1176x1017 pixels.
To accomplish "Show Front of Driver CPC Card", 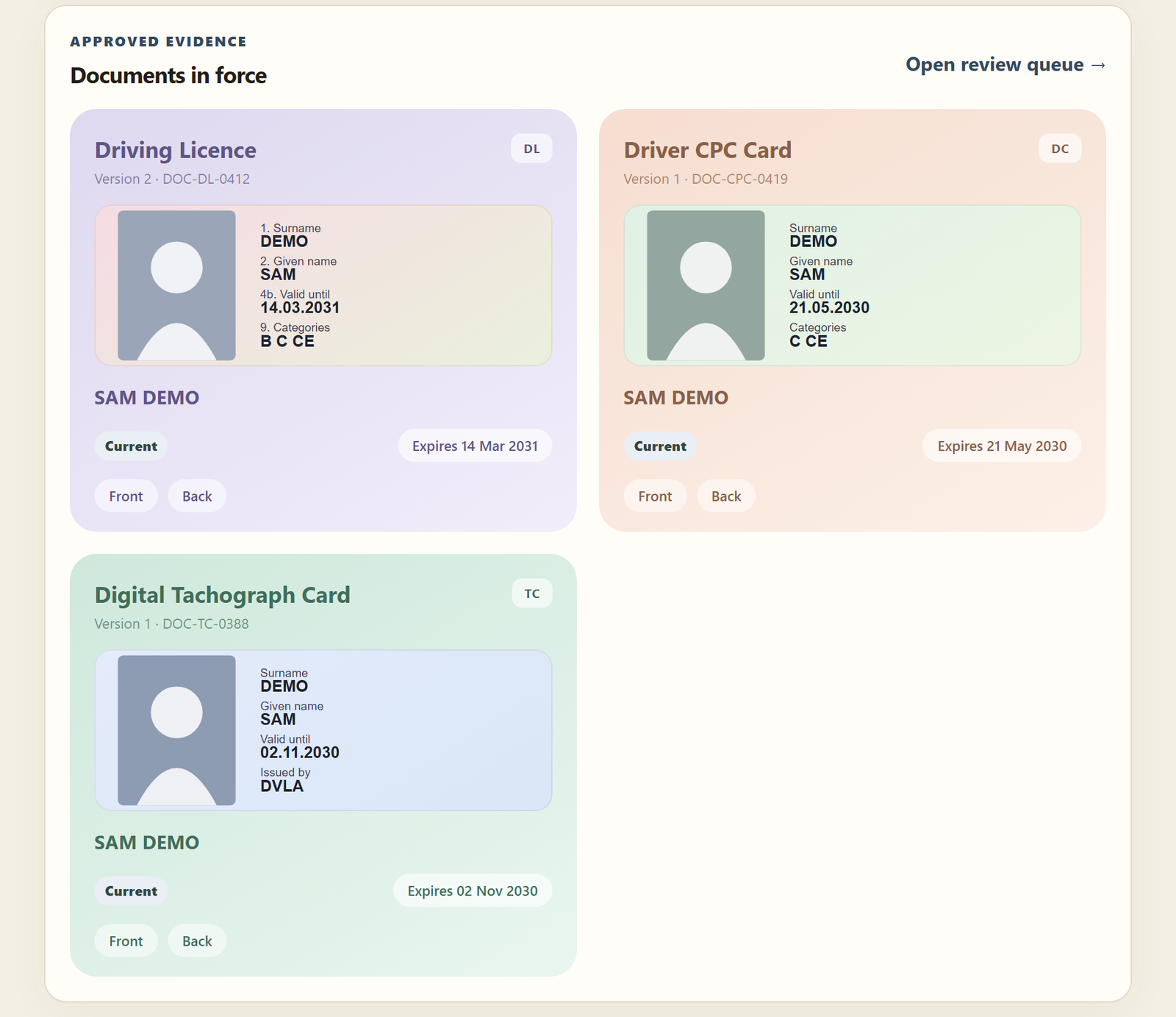I will pos(655,496).
